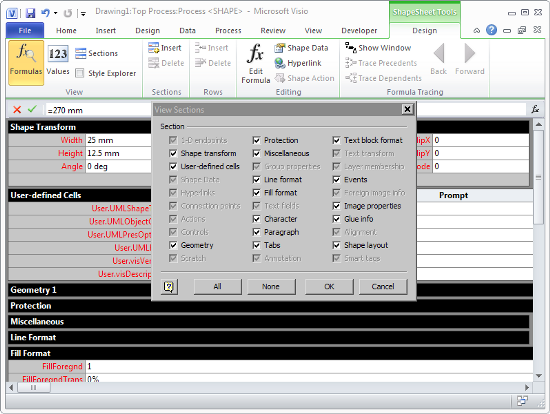Toggle Text block format checkbox

336,140
